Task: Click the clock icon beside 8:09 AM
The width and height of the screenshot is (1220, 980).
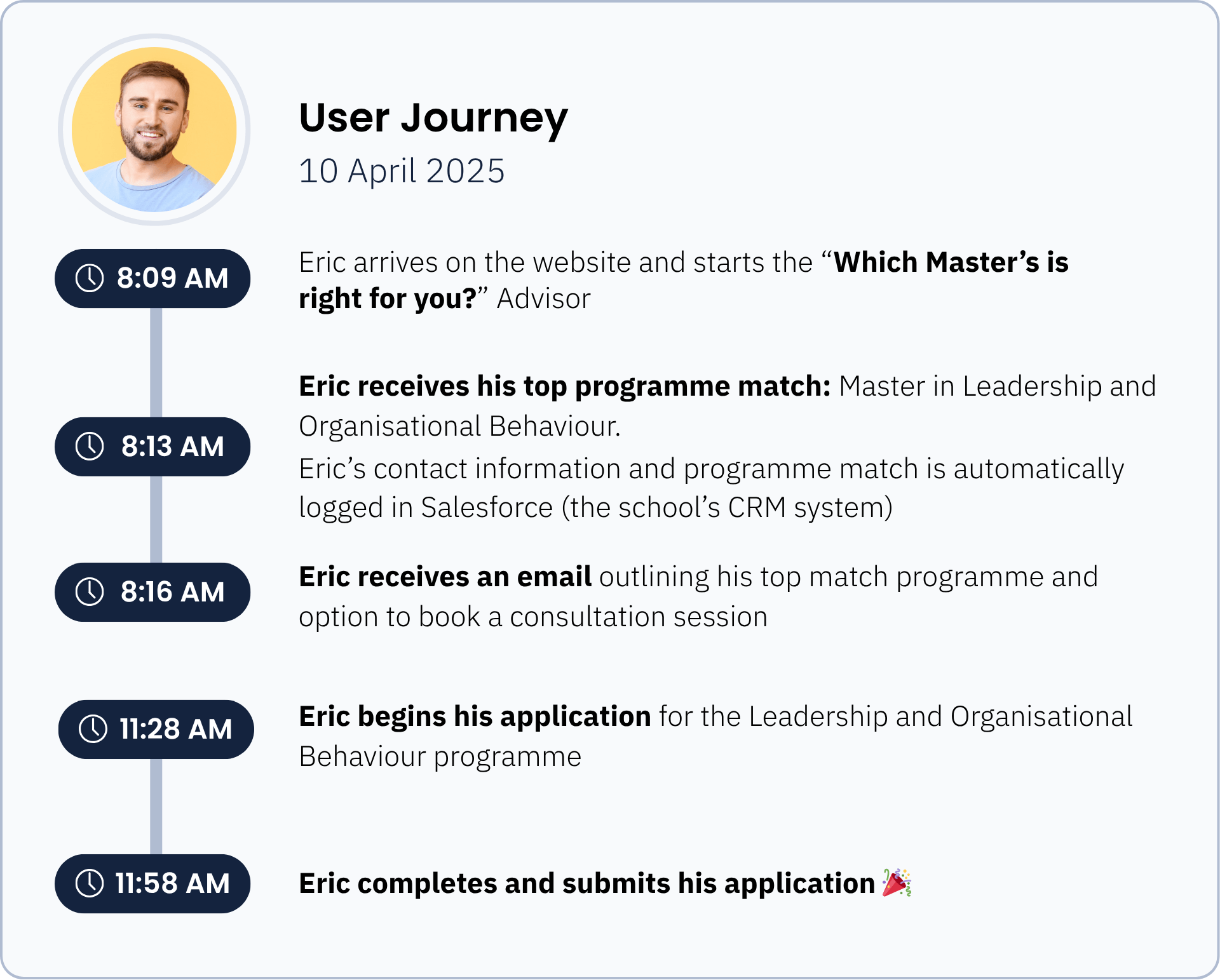Action: click(x=90, y=278)
